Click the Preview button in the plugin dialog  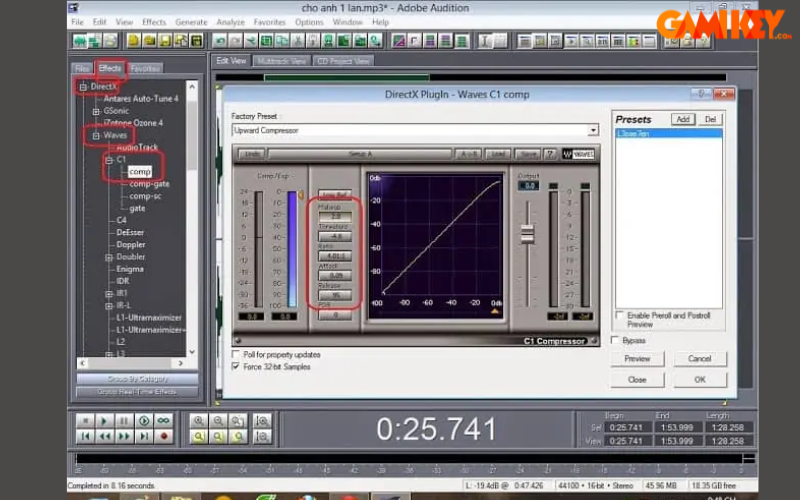(x=637, y=359)
